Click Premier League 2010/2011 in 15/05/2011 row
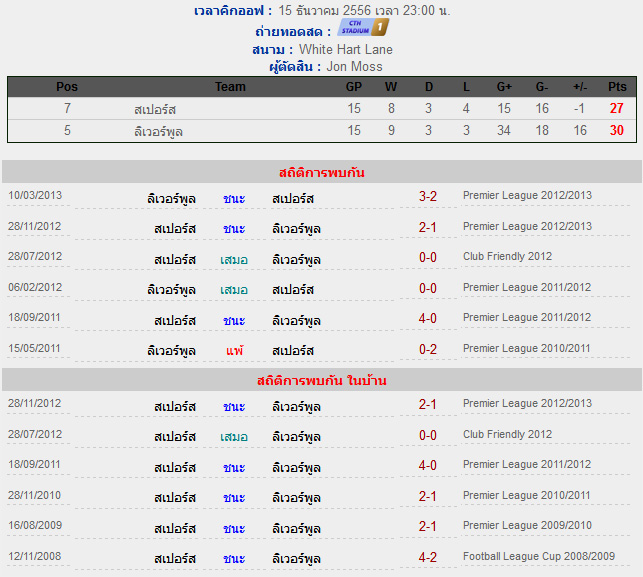The width and height of the screenshot is (643, 577). click(527, 348)
